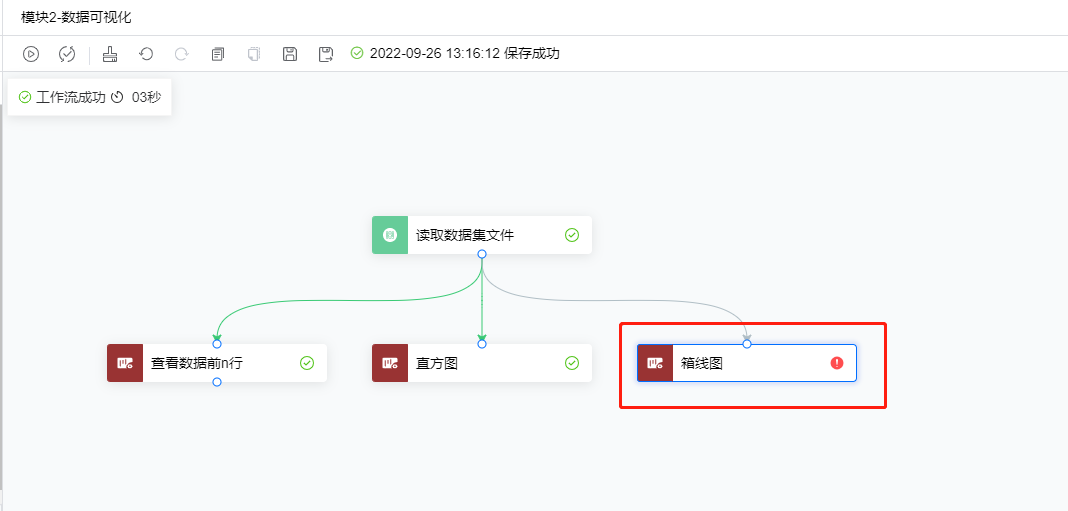Click the output port below 查看数据前n行
The image size is (1068, 511).
click(217, 382)
